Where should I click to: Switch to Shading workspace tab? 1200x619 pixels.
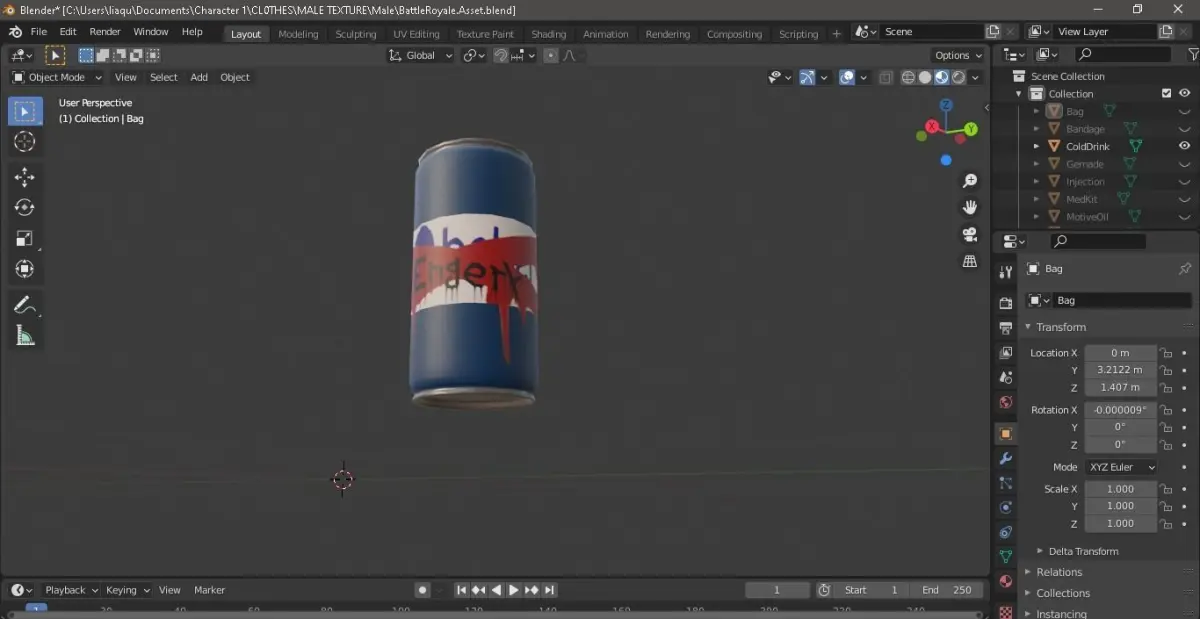[x=548, y=34]
